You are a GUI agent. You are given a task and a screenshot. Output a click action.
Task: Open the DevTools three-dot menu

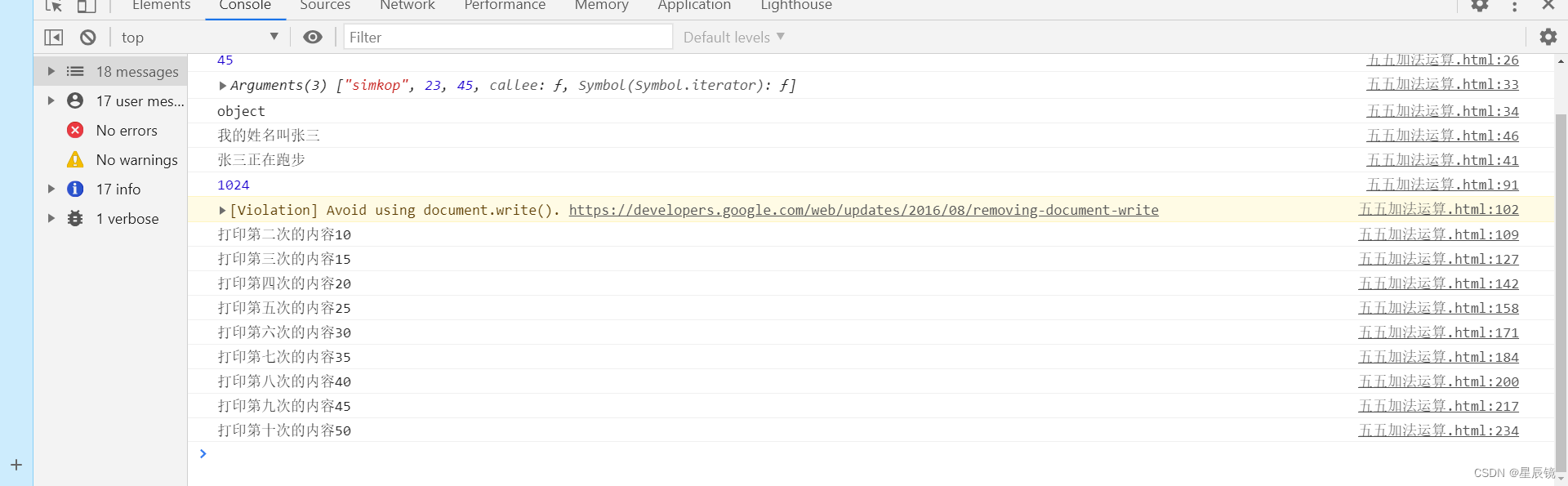[x=1514, y=7]
